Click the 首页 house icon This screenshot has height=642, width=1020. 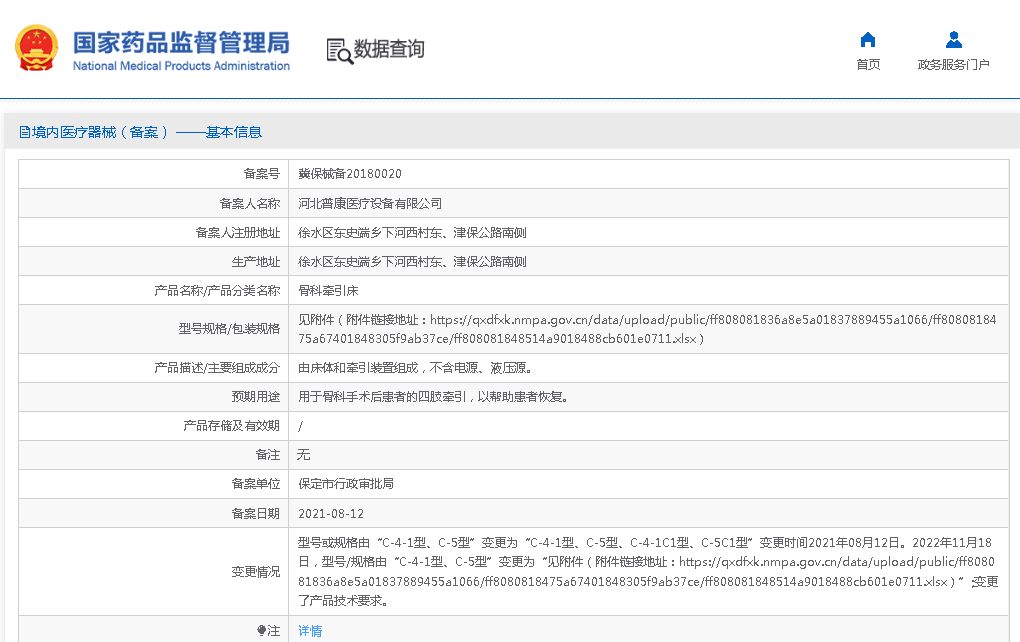868,40
